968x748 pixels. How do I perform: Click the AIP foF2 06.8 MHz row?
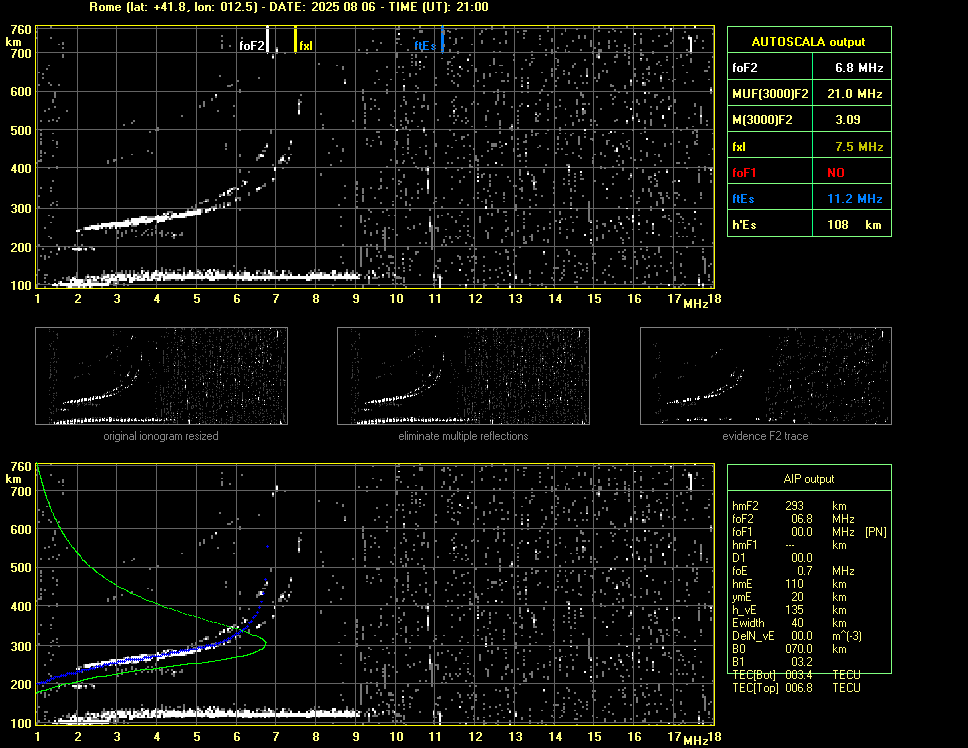(x=793, y=519)
